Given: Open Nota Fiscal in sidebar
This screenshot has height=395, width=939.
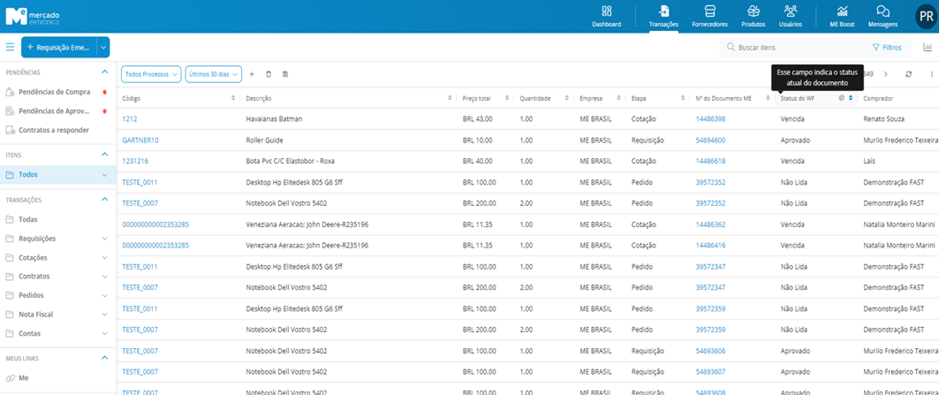Looking at the screenshot, I should (x=36, y=314).
